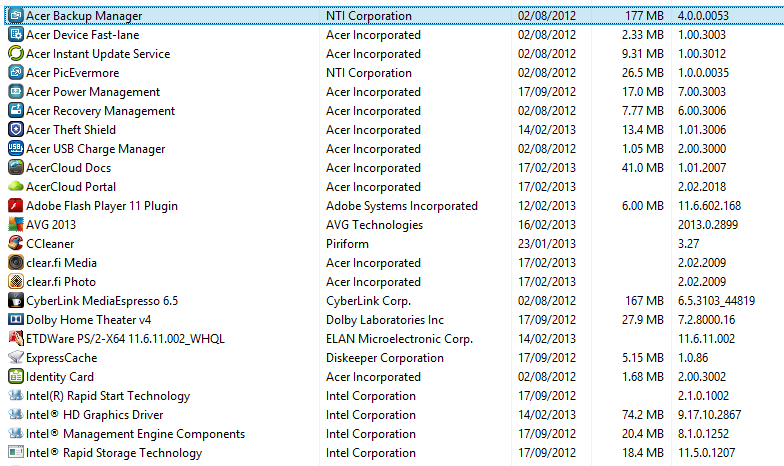Click the 'Acer Device Fast-lane' entry name
The width and height of the screenshot is (784, 466).
[x=82, y=35]
